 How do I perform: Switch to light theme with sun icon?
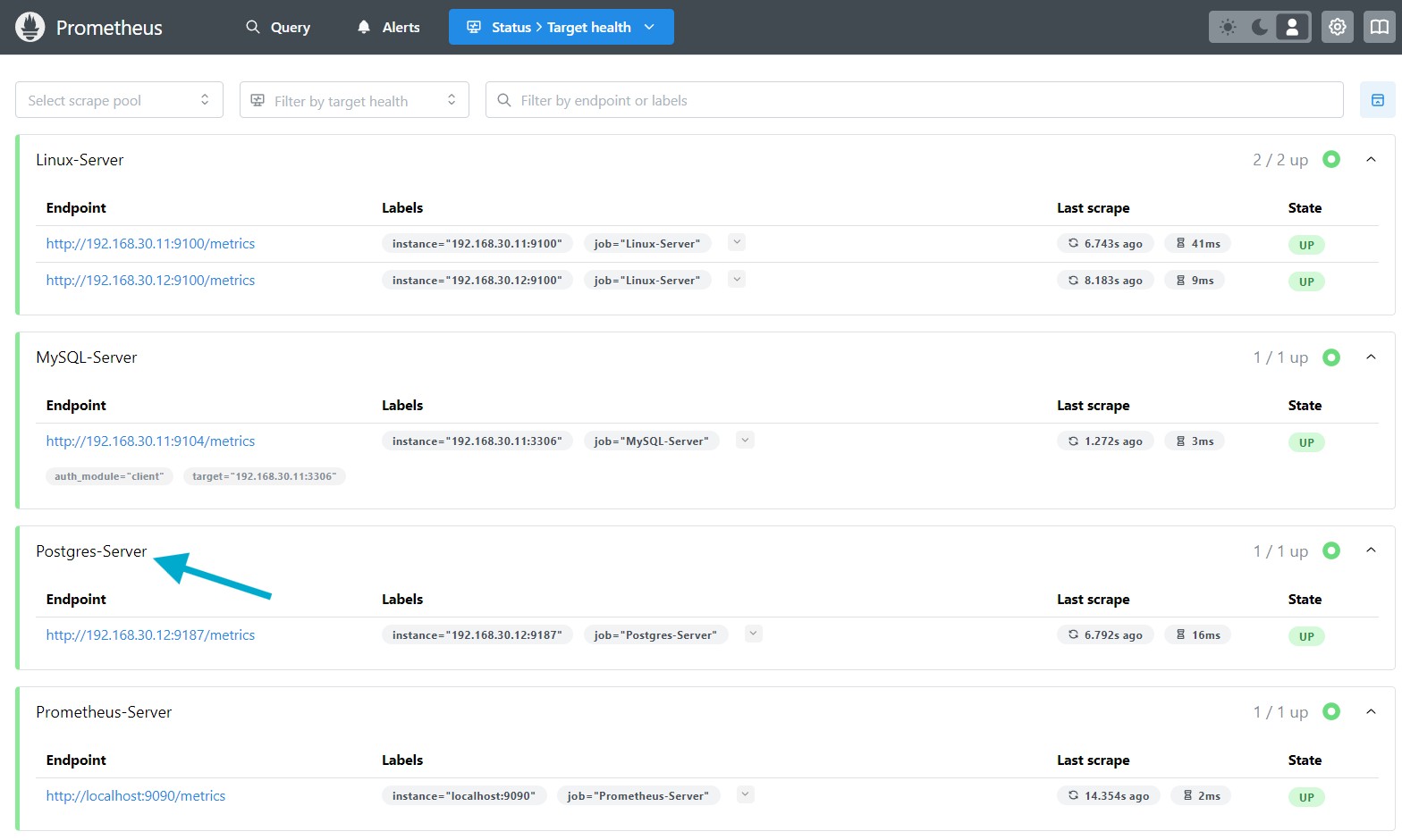[x=1228, y=27]
